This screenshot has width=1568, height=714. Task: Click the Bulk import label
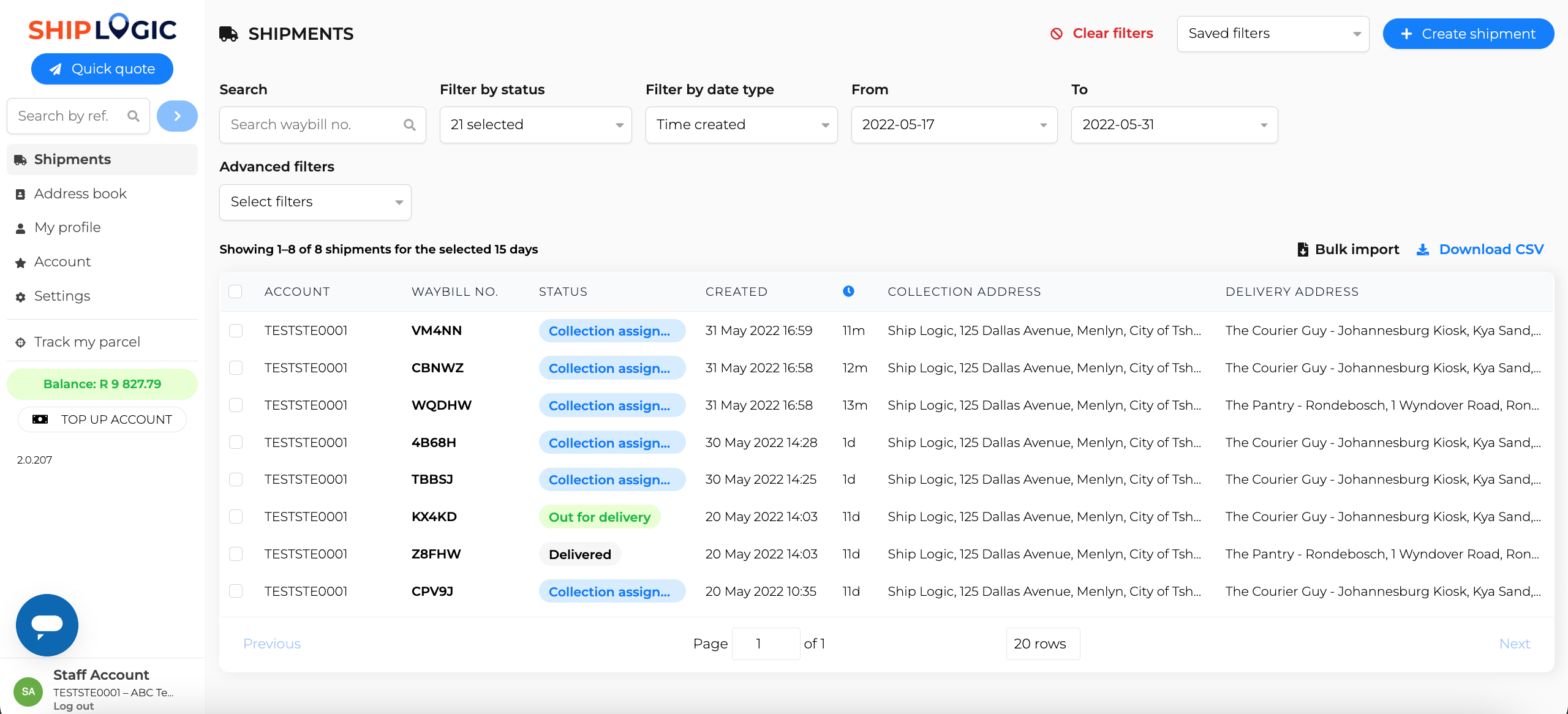pos(1357,249)
